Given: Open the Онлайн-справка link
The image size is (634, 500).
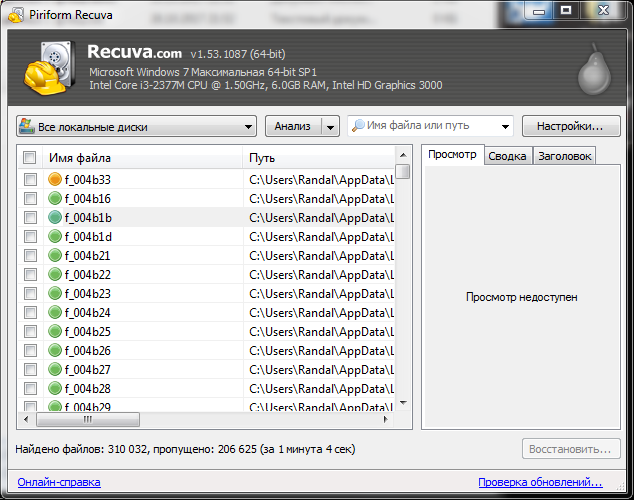Looking at the screenshot, I should tap(59, 482).
